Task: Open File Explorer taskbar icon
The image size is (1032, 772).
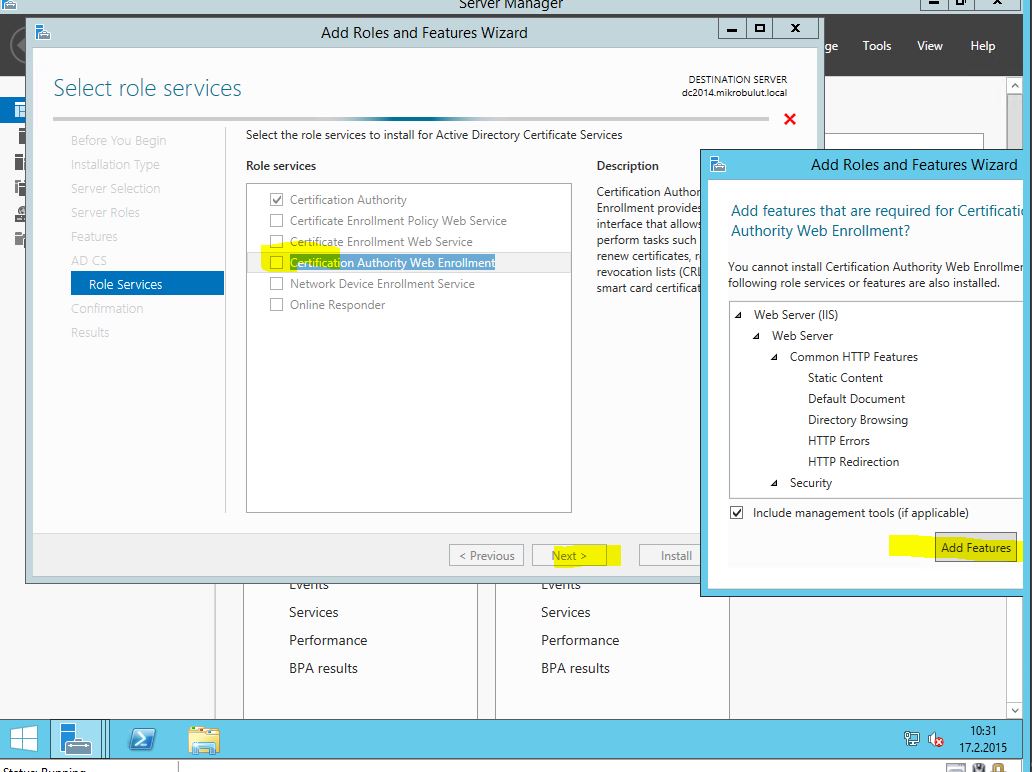Action: pos(204,740)
